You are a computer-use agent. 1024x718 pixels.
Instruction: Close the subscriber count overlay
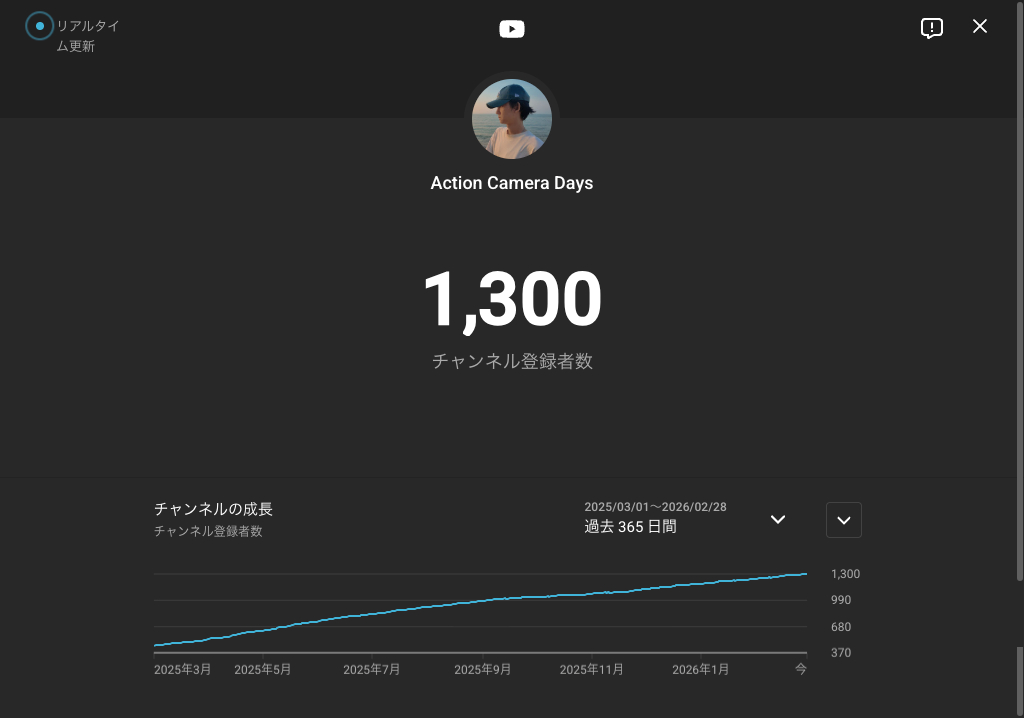pos(980,27)
